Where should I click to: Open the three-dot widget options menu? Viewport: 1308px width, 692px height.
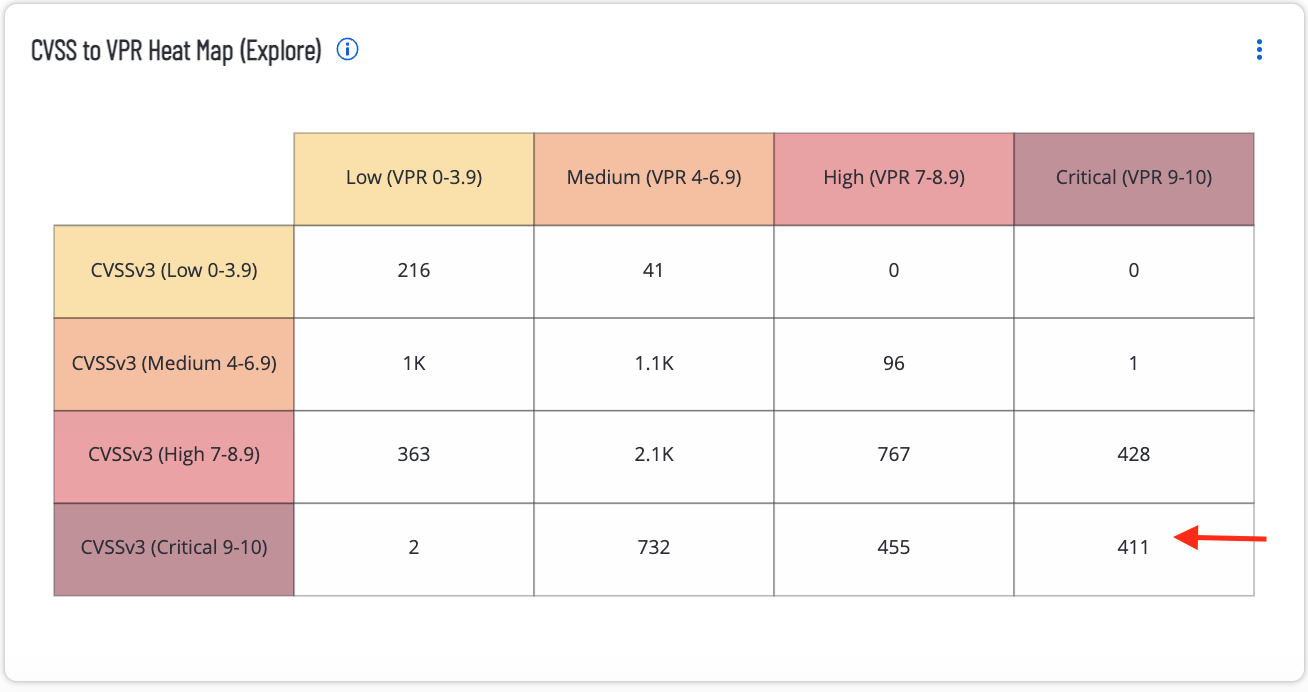(x=1259, y=50)
